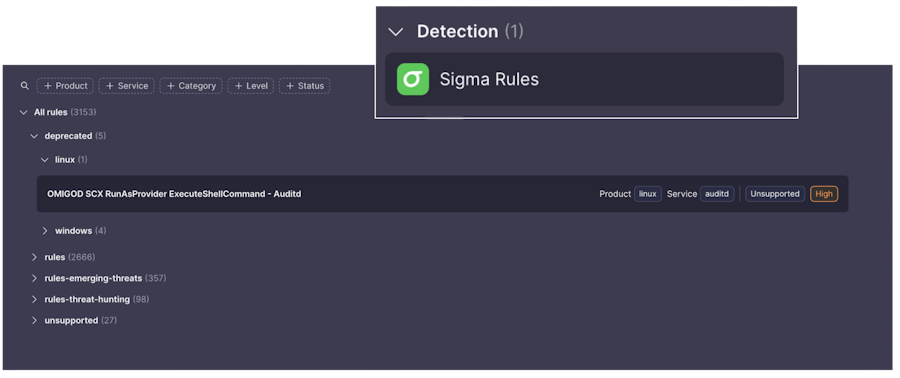Click the search magnifier icon
900x378 pixels.
tap(25, 85)
